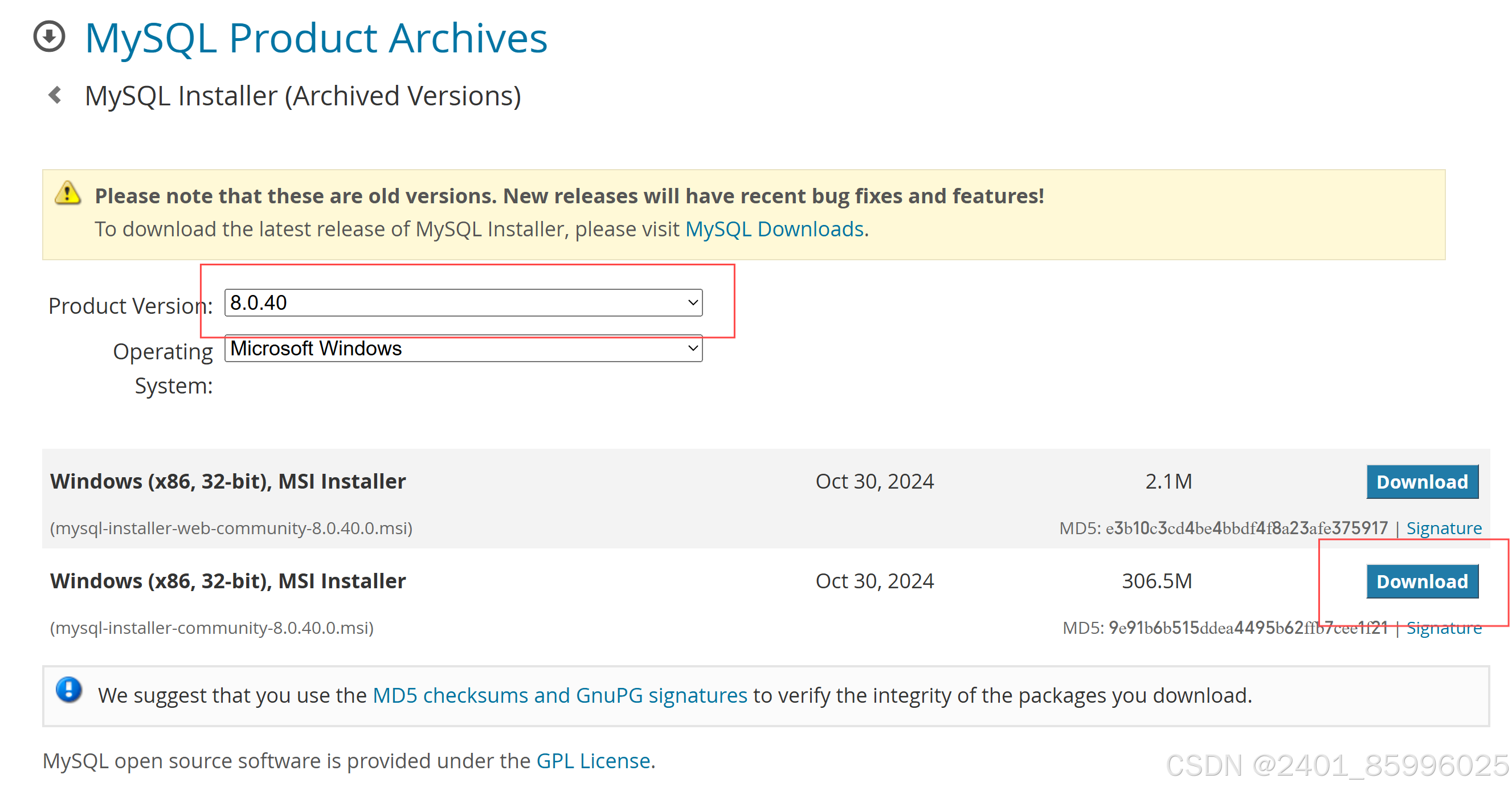Download the 306.5M community installer
The width and height of the screenshot is (1512, 791).
(x=1421, y=581)
